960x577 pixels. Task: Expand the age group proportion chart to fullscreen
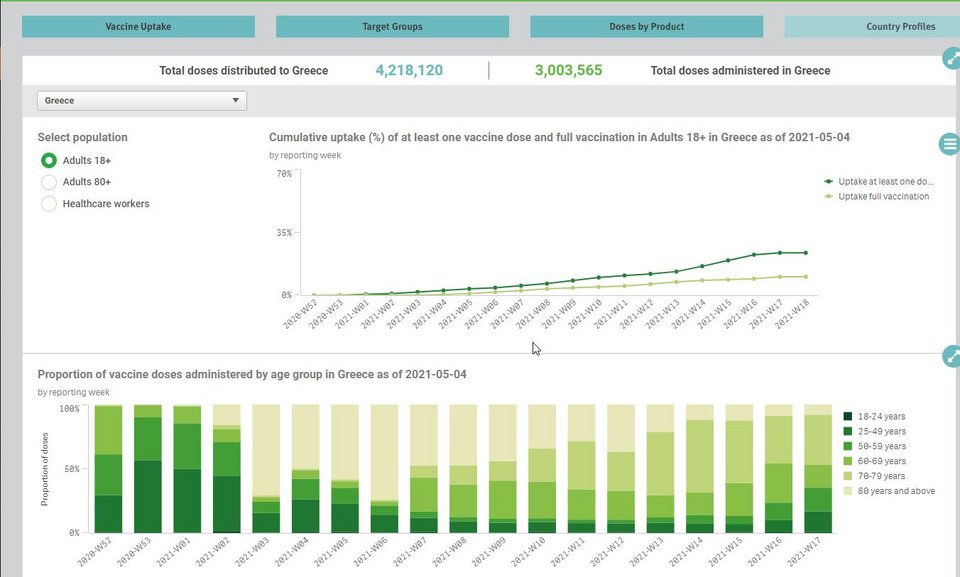(951, 356)
